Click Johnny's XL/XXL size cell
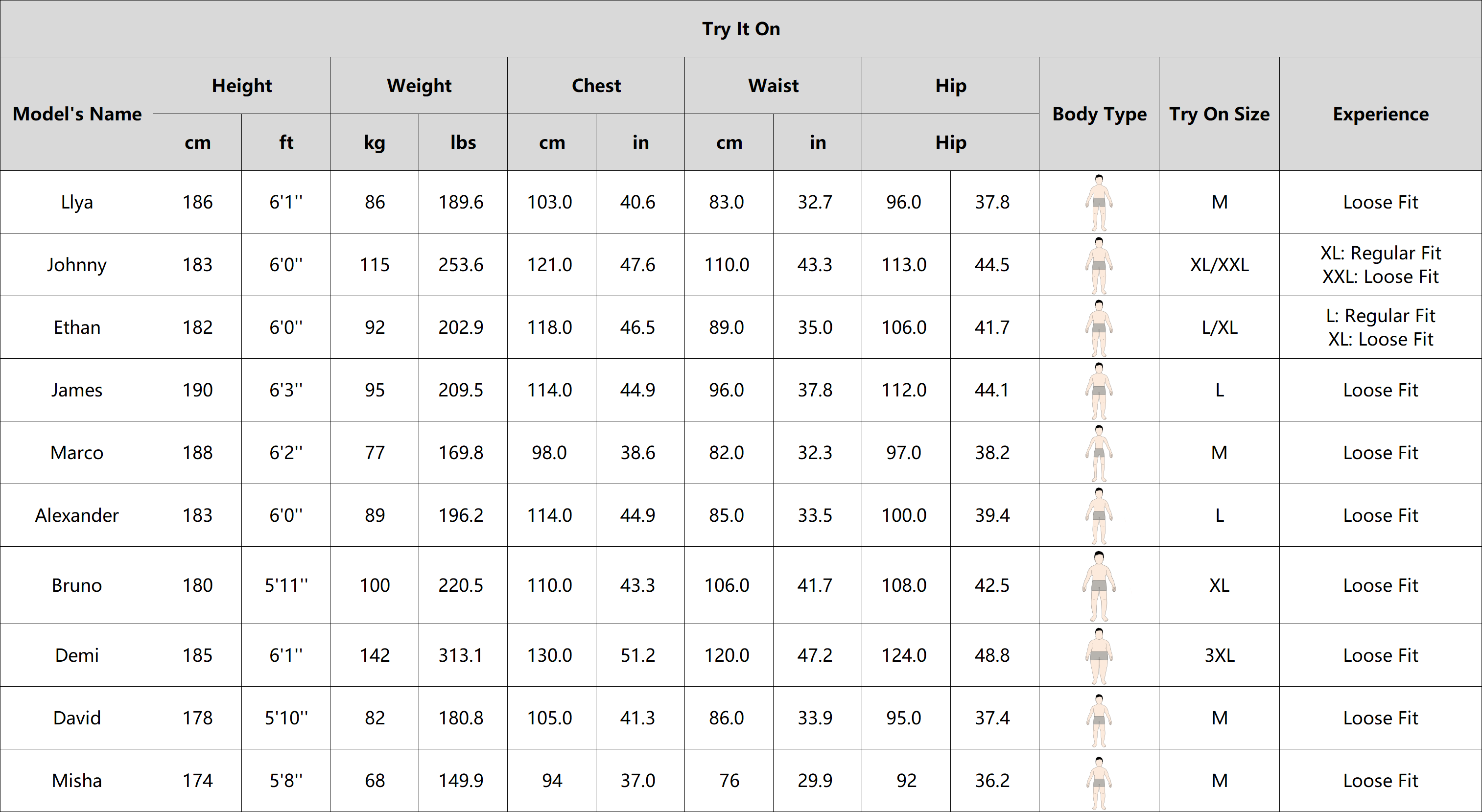Image resolution: width=1482 pixels, height=812 pixels. pyautogui.click(x=1219, y=265)
